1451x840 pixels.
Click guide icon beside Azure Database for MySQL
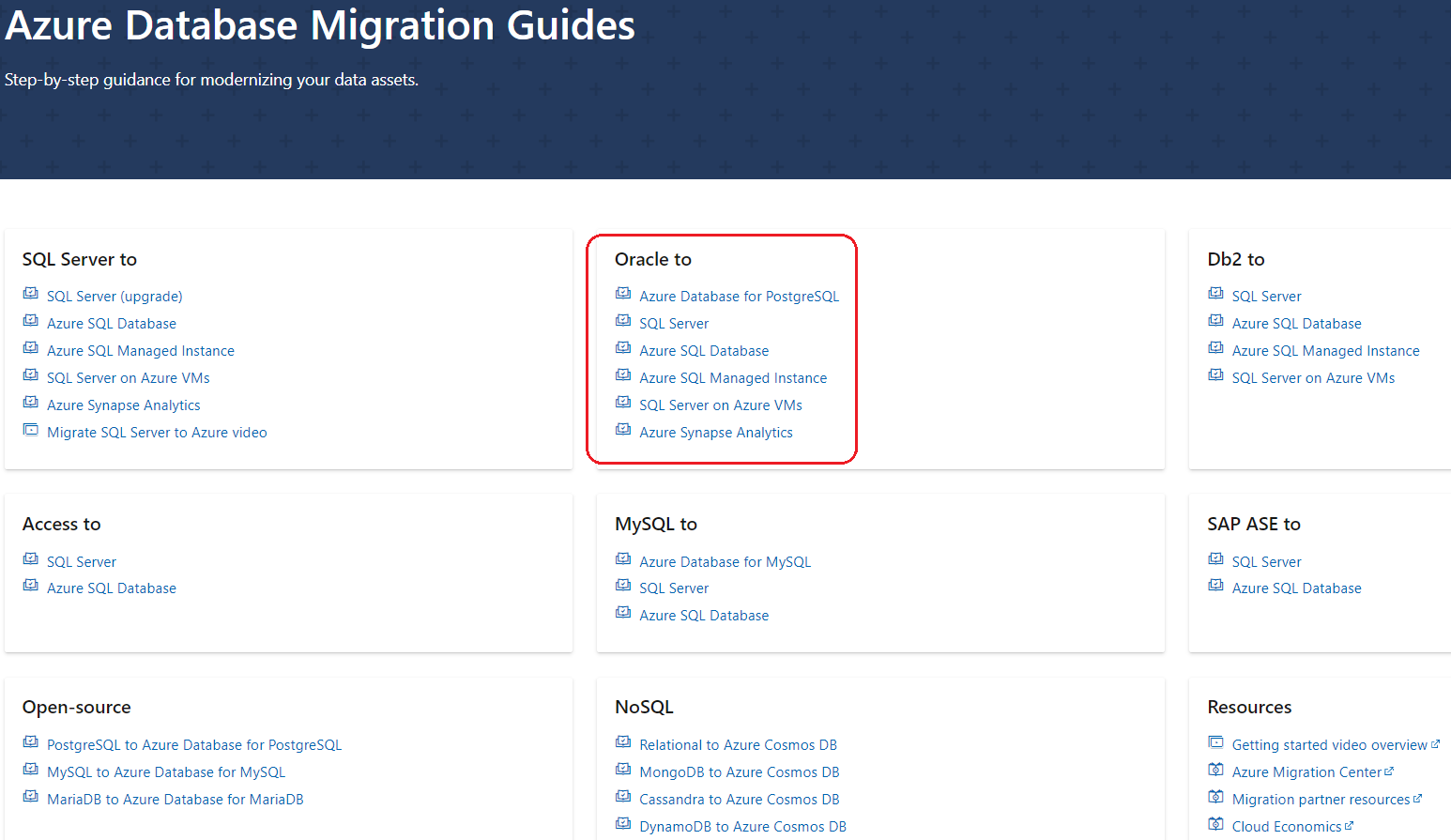coord(623,559)
